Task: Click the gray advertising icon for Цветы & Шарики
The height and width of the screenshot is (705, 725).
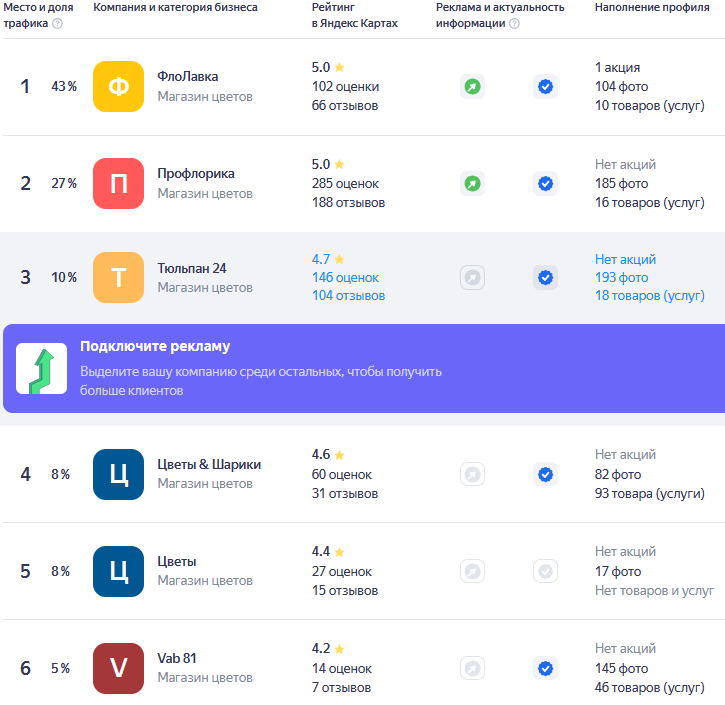Action: point(472,474)
